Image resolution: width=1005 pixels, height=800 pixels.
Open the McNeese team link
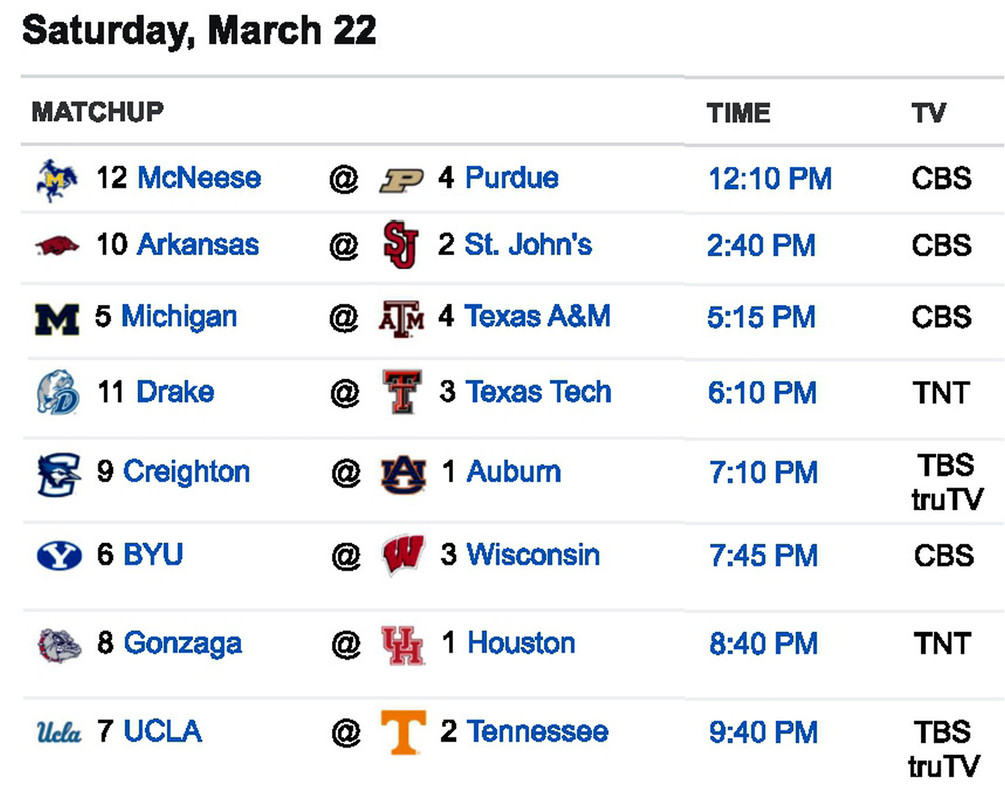[199, 178]
